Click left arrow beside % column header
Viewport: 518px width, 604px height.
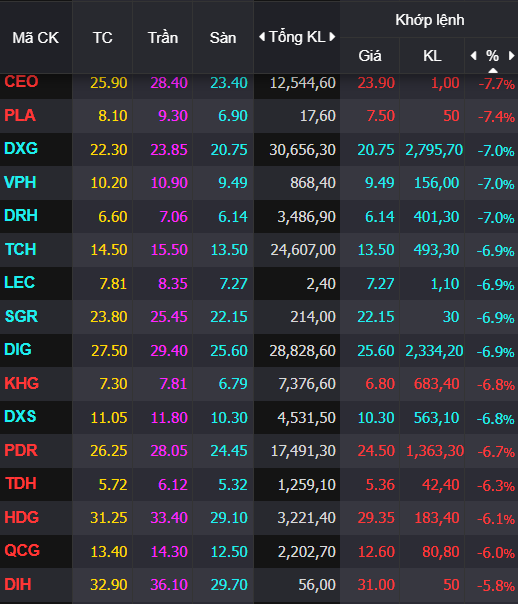(474, 56)
